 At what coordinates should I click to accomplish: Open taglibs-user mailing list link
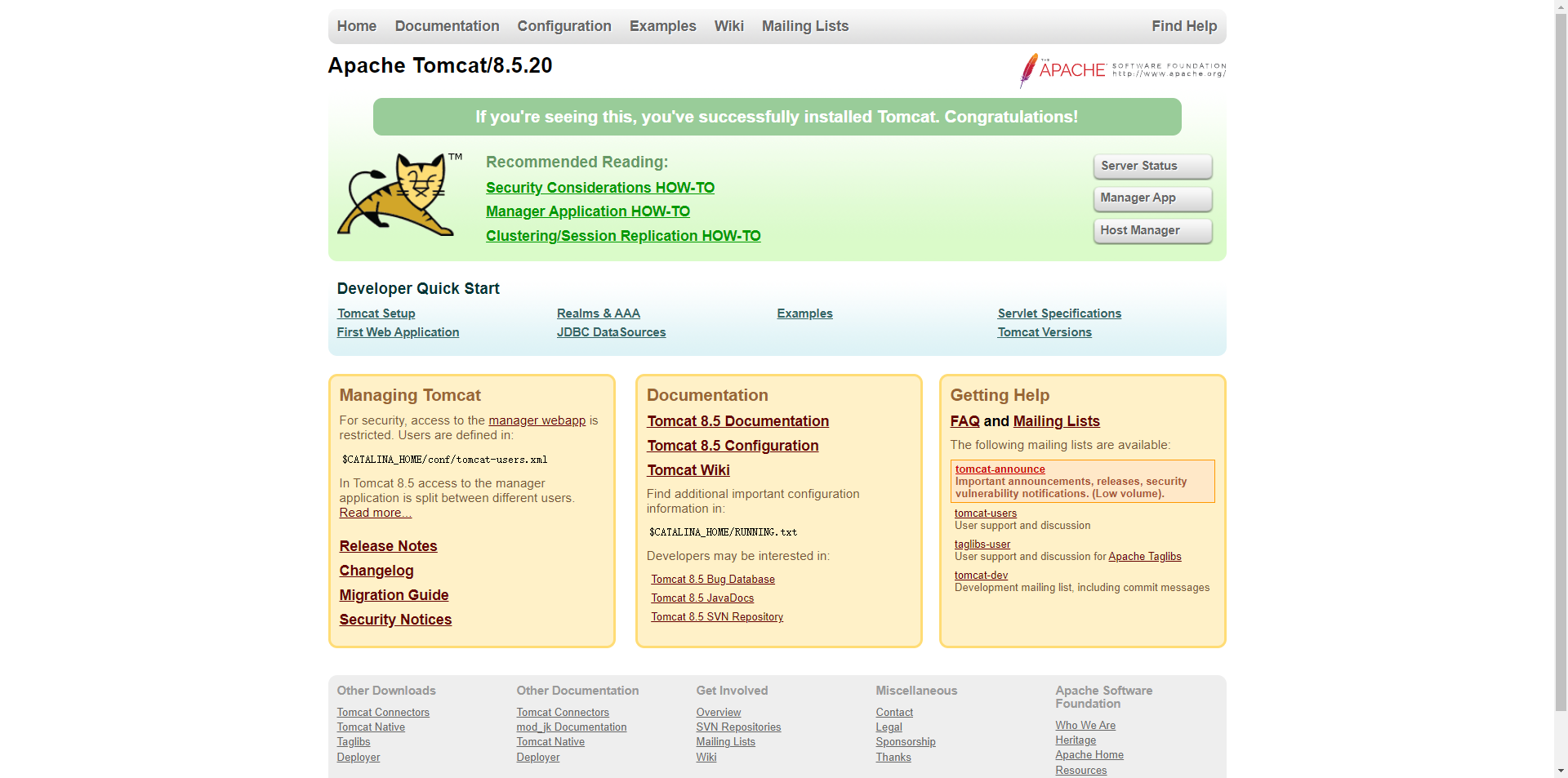[982, 545]
